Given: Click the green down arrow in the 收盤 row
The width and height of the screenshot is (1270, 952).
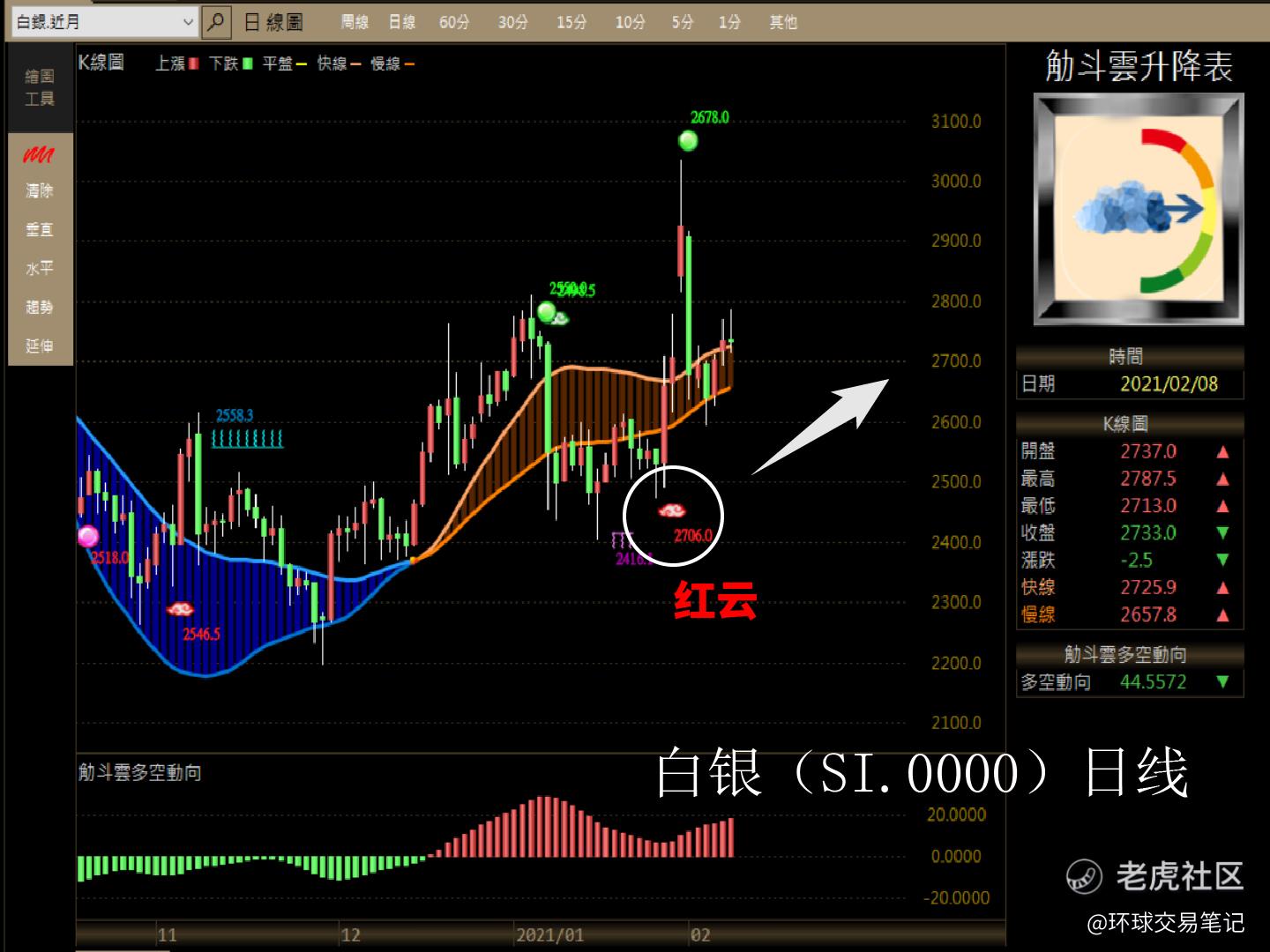Looking at the screenshot, I should tap(1222, 533).
